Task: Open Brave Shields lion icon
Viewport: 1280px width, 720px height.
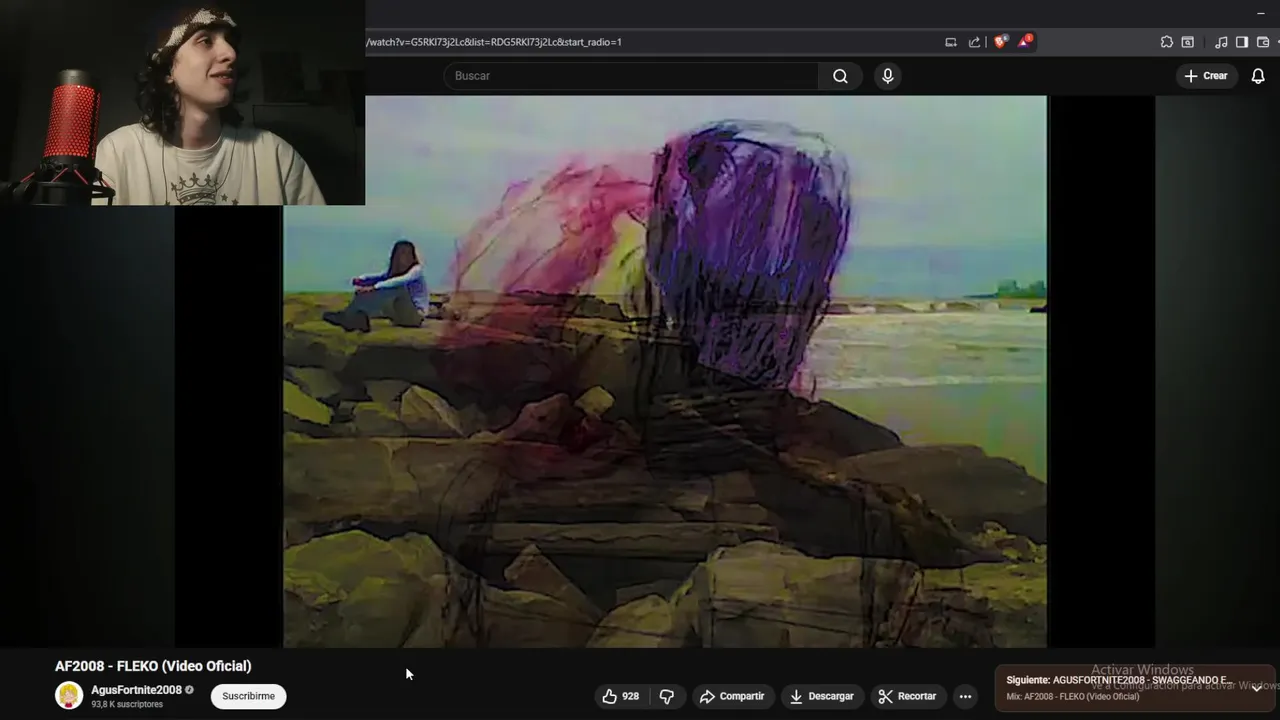Action: pos(1000,42)
